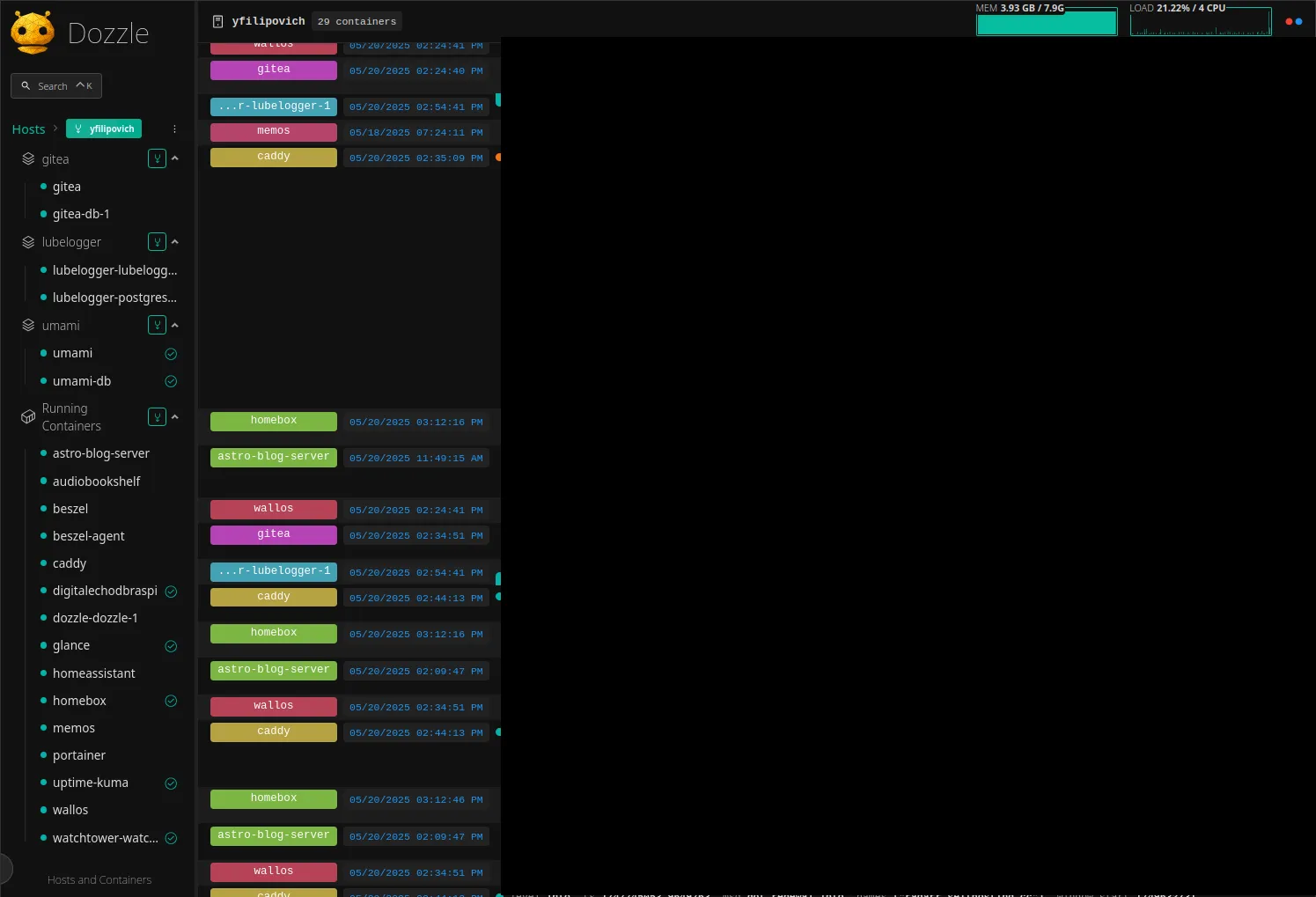Click the health check icon beside homebox in sidebar

pos(171,701)
